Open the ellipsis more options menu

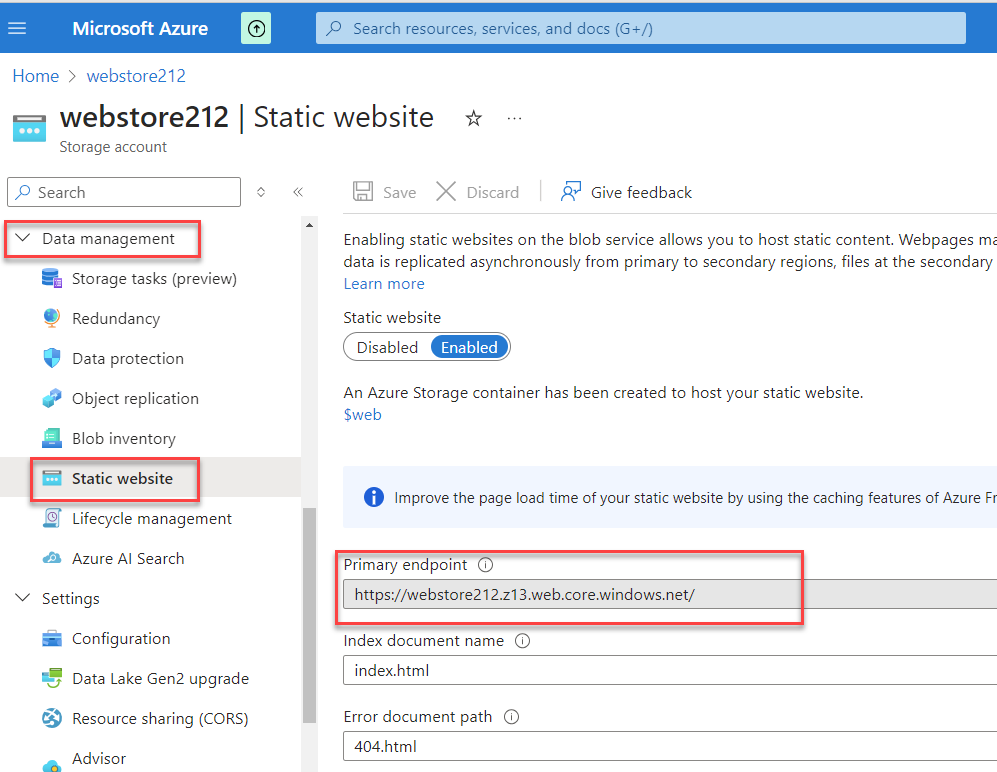pos(514,118)
